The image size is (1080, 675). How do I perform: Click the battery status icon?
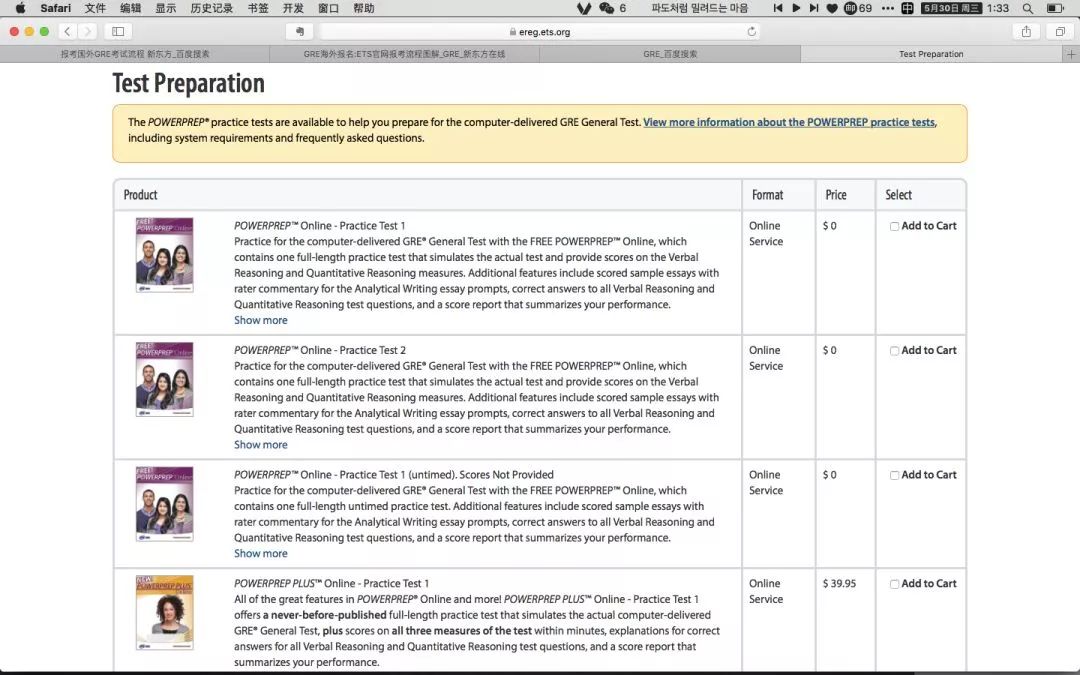pos(1055,8)
